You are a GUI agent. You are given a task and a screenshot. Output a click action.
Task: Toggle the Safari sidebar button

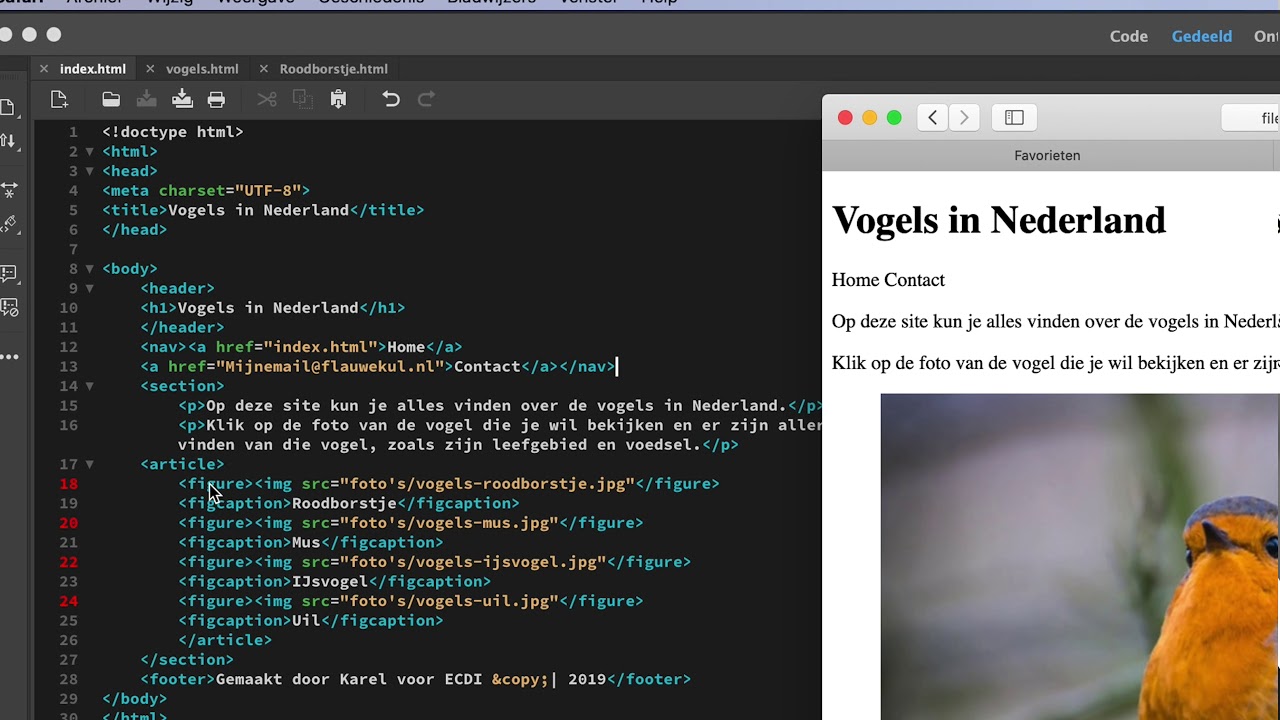[1014, 118]
